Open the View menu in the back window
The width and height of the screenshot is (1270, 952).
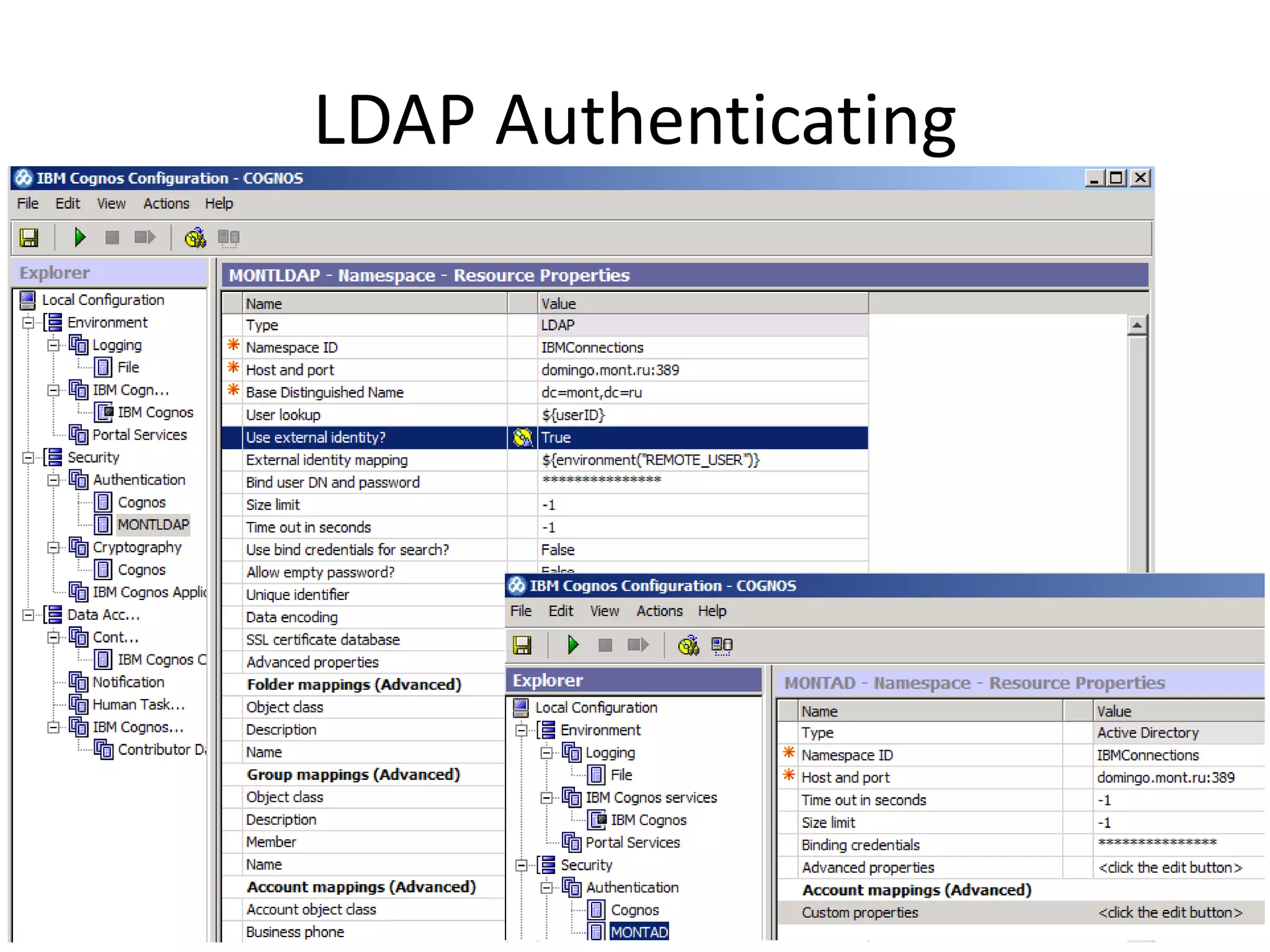coord(111,203)
